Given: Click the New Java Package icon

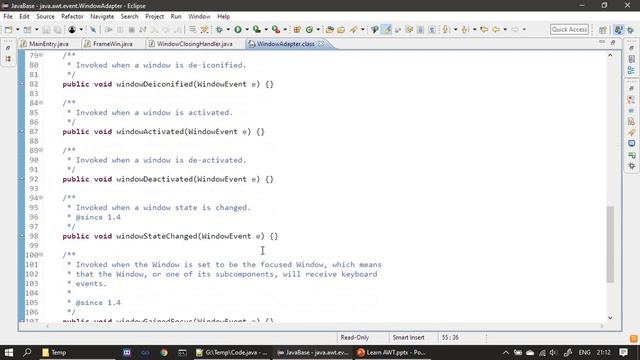Looking at the screenshot, I should click(x=297, y=29).
